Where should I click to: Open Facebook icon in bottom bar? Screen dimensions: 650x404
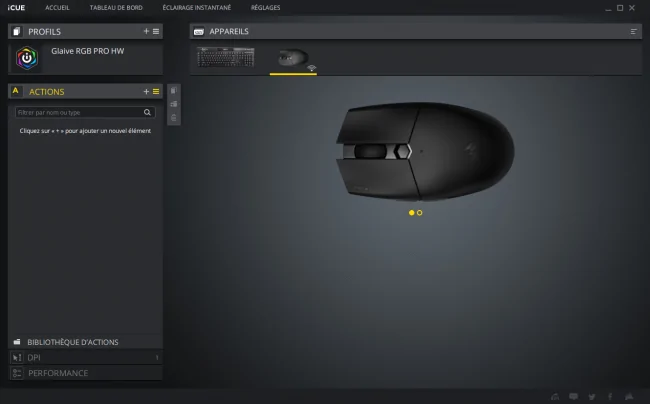610,397
